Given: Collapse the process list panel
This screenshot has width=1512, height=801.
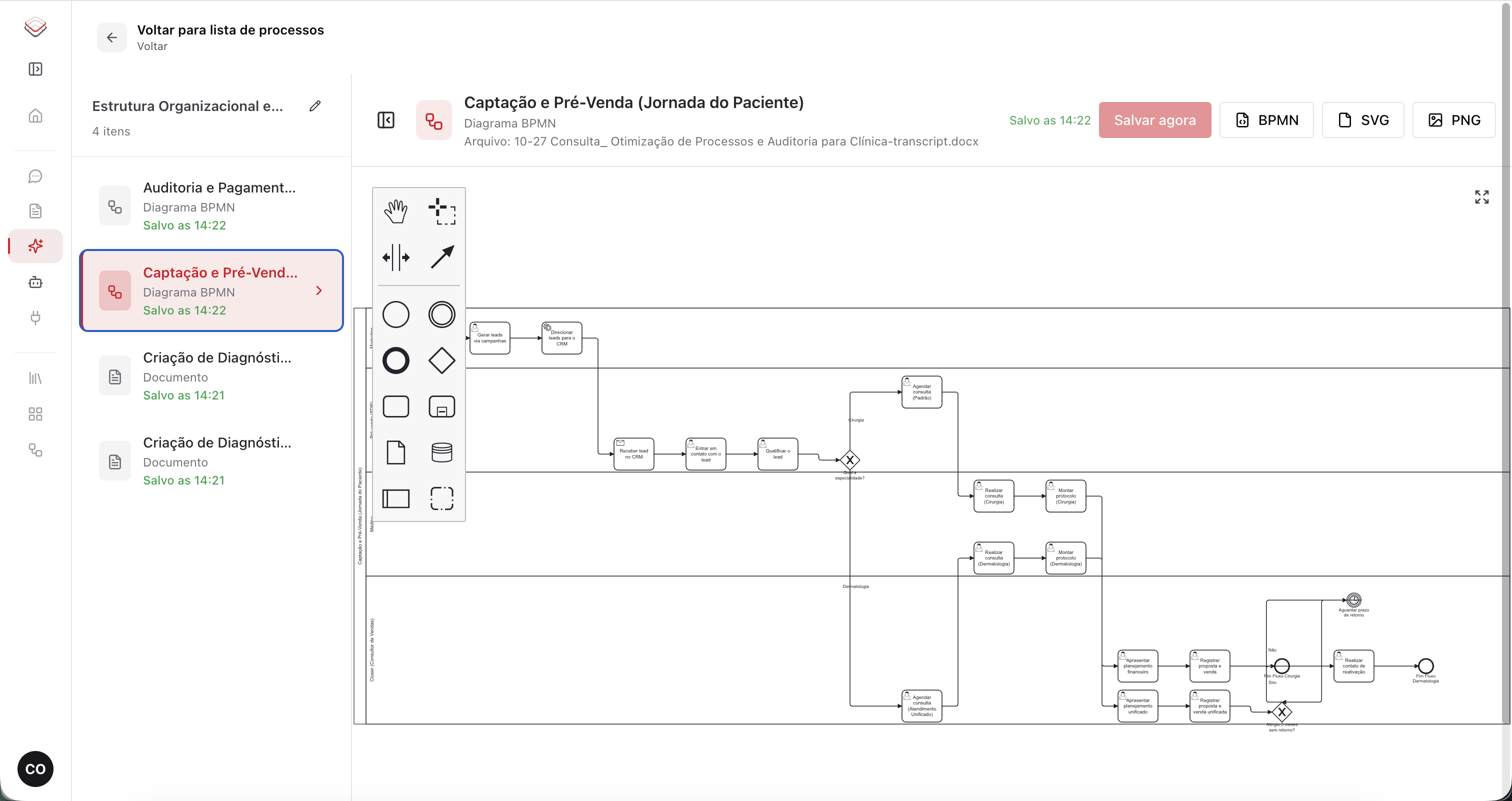Looking at the screenshot, I should tap(385, 119).
